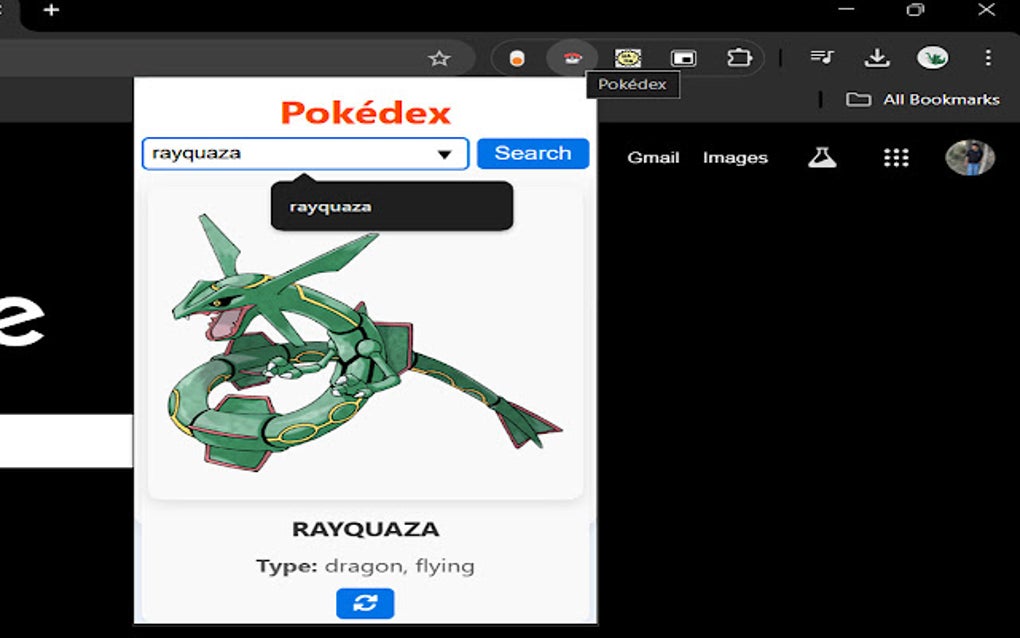Click the green profile avatar picture
The image size is (1020, 638).
pyautogui.click(x=933, y=57)
